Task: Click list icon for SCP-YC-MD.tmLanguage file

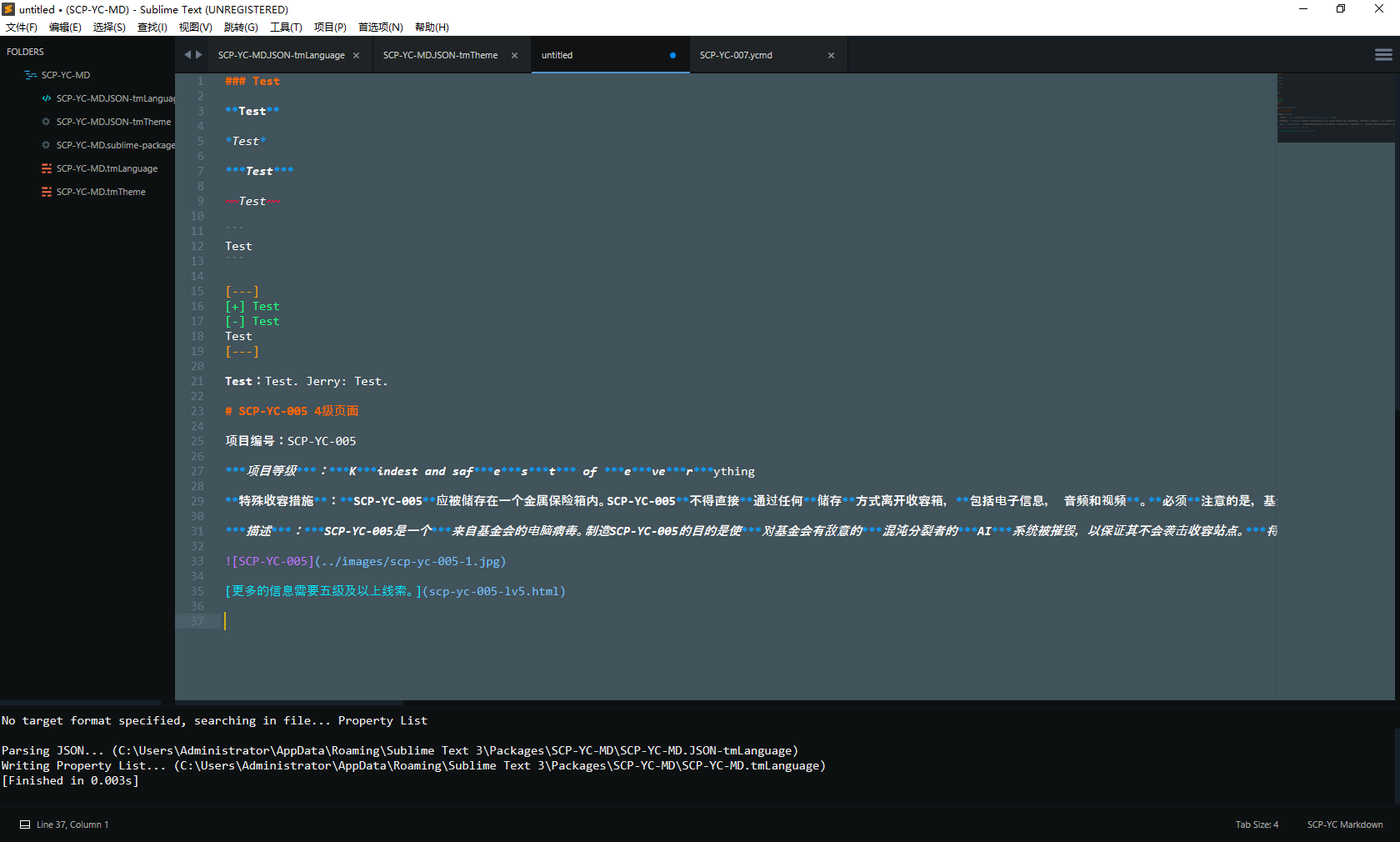Action: coord(47,168)
